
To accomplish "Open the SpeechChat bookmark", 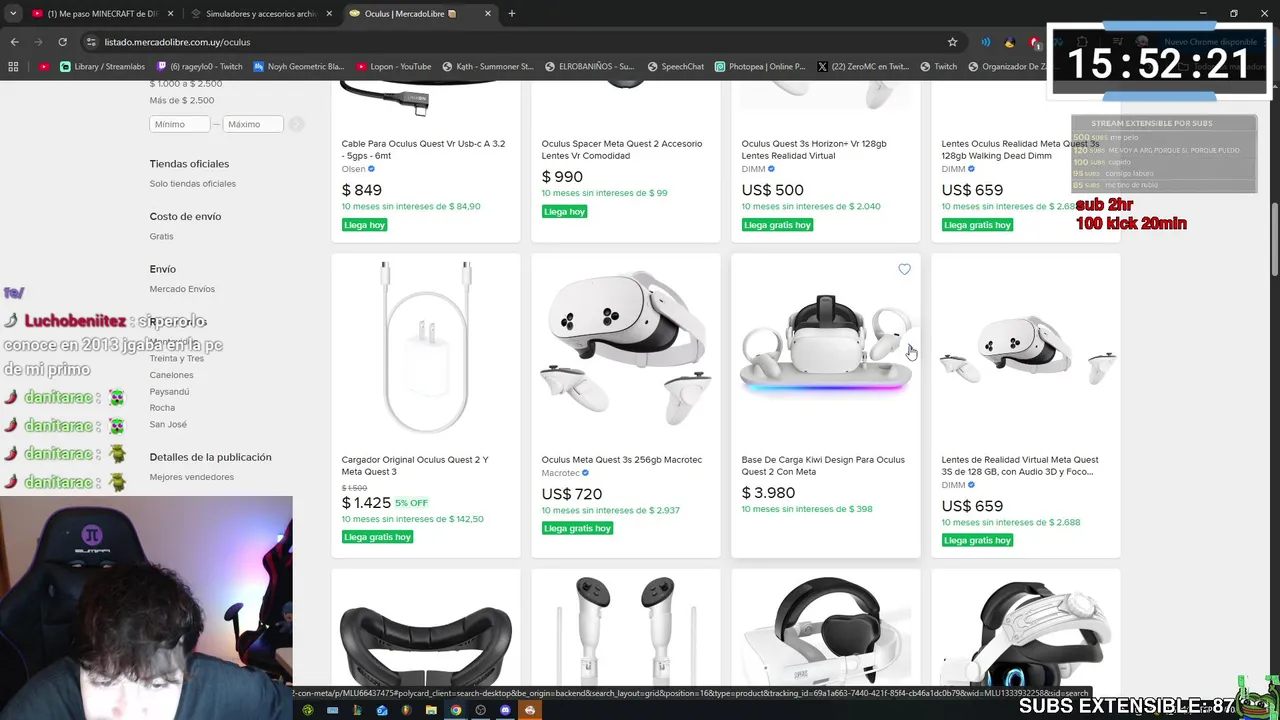I will (x=675, y=67).
